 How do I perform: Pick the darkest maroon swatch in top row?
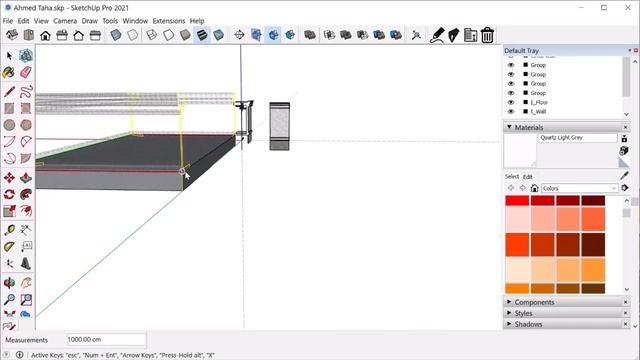[593, 200]
